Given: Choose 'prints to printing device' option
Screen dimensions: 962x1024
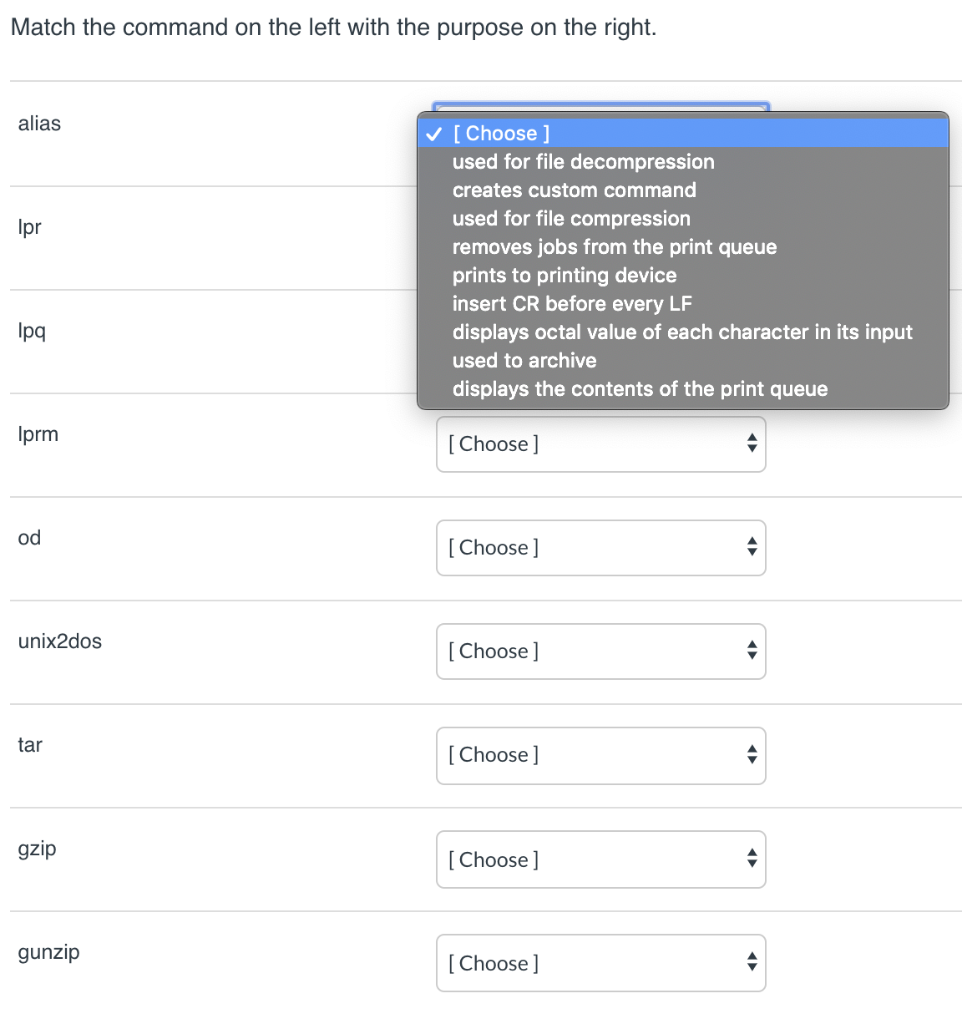Looking at the screenshot, I should [564, 275].
